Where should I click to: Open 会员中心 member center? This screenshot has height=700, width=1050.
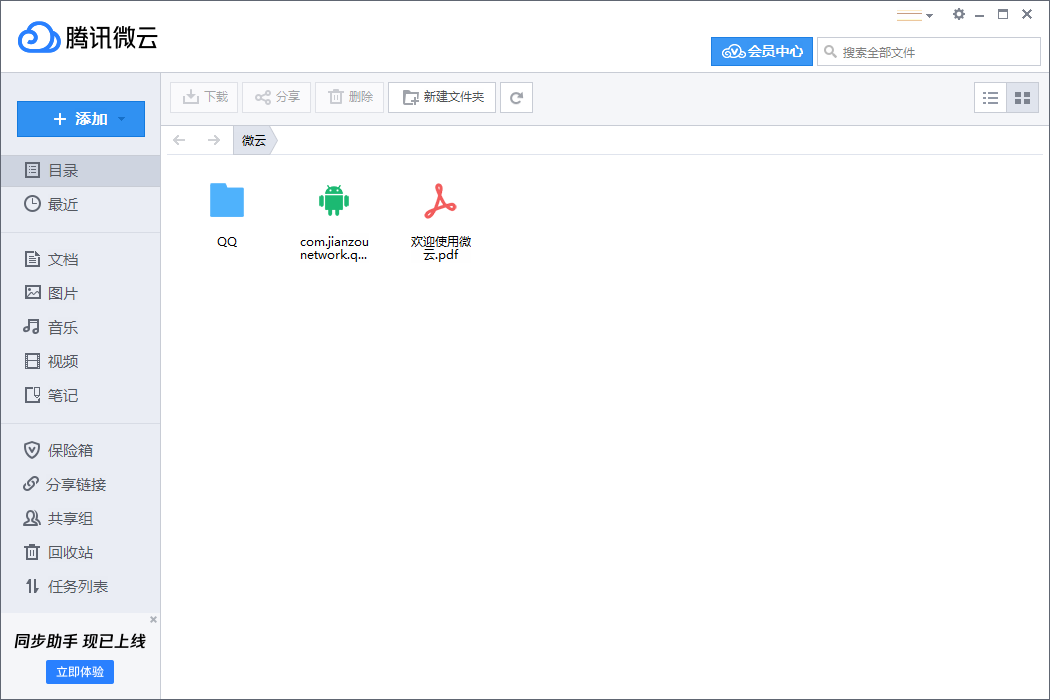tap(761, 52)
